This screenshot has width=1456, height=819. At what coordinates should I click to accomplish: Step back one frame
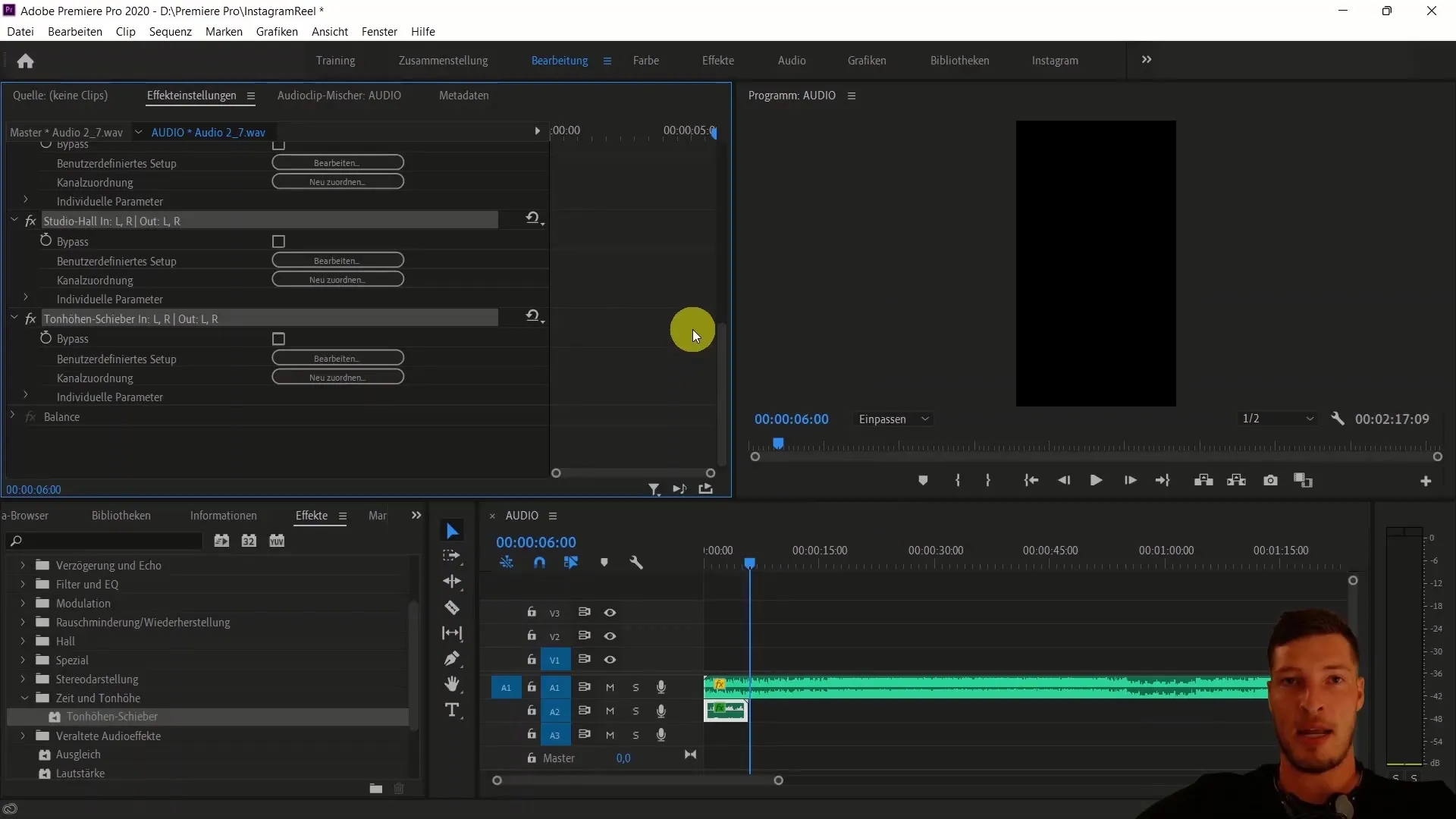pos(1064,481)
